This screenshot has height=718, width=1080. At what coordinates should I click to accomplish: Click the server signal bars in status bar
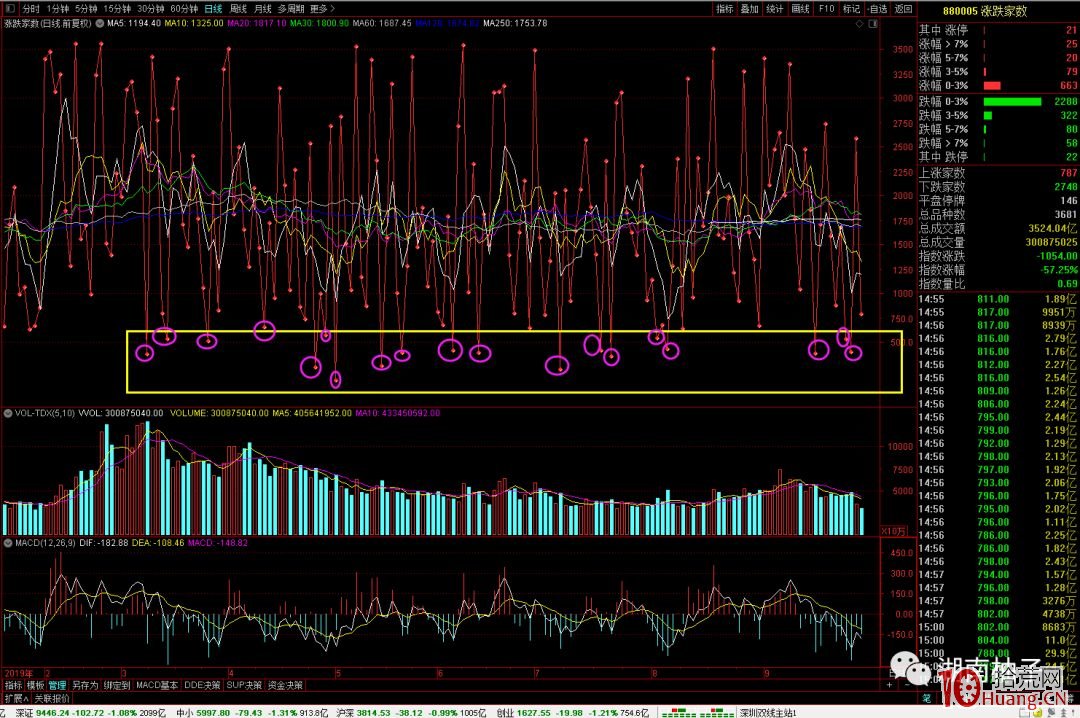(x=698, y=712)
